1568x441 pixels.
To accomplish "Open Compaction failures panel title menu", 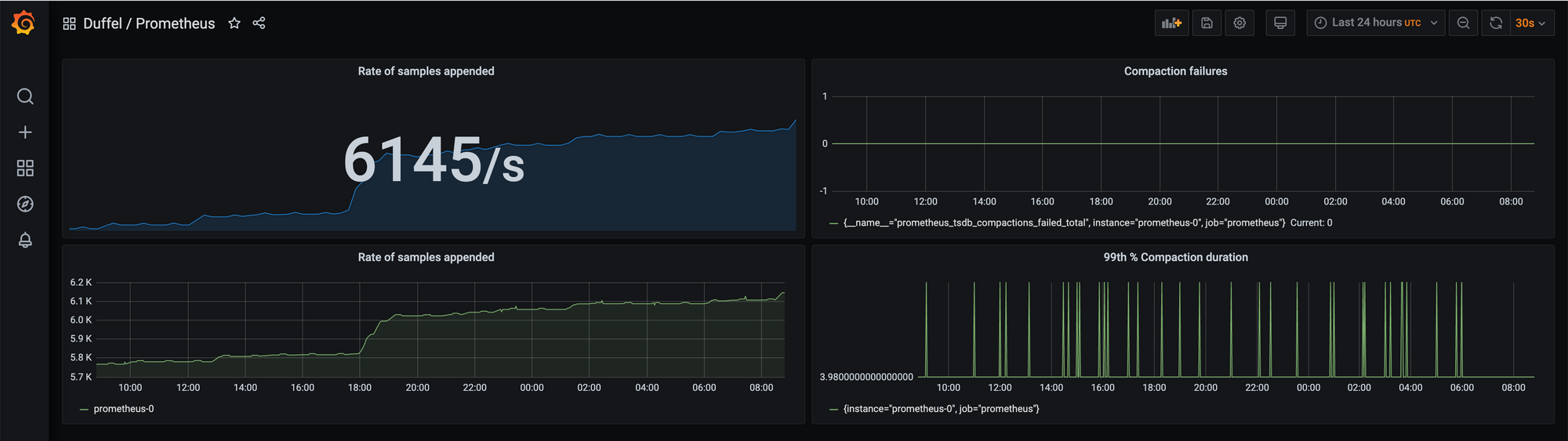I will point(1175,71).
